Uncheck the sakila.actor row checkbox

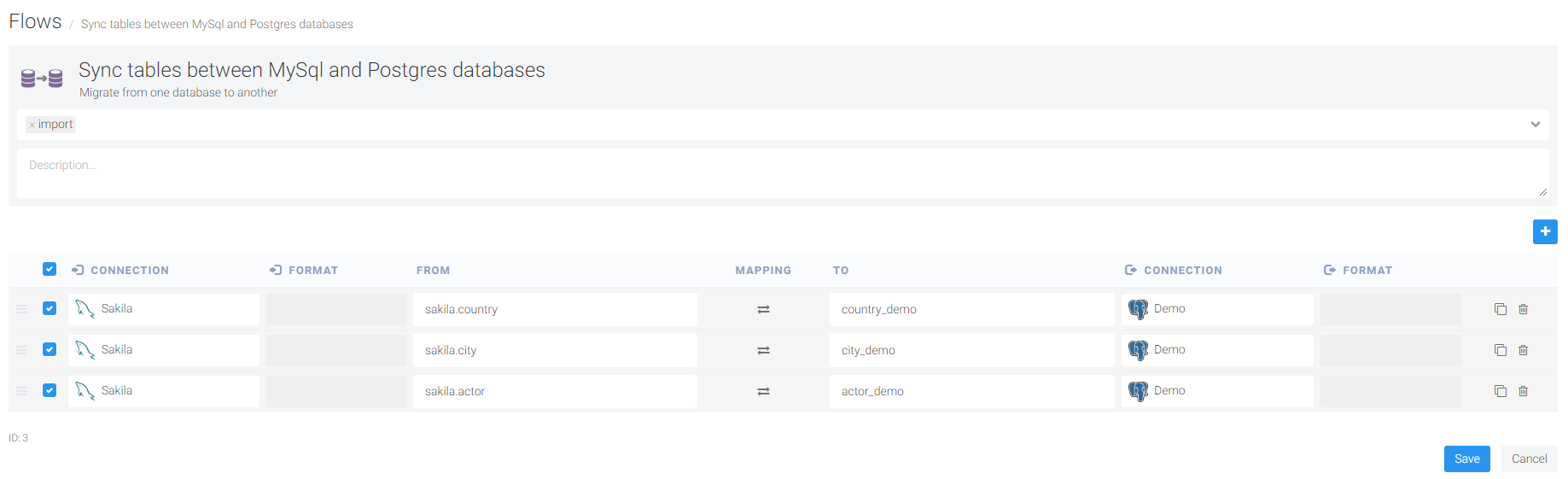point(50,390)
